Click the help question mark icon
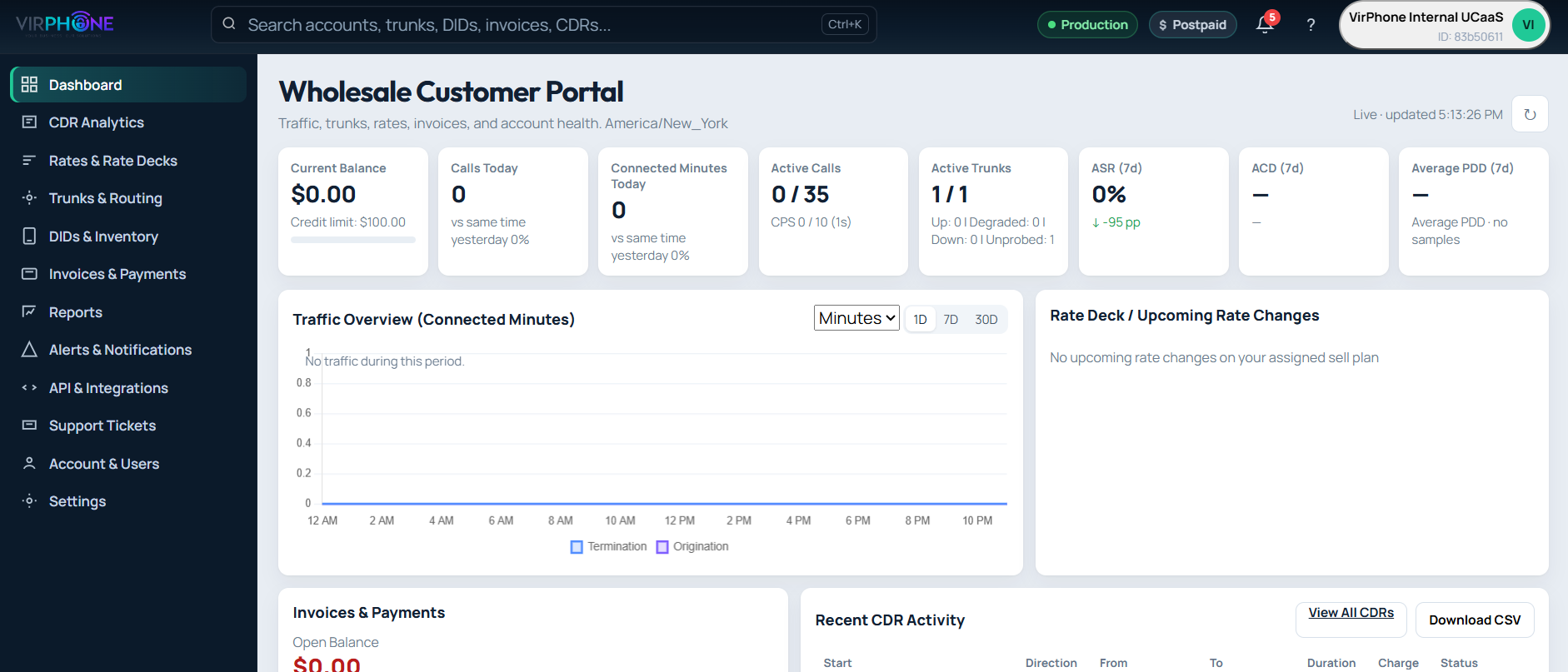The image size is (1568, 672). pyautogui.click(x=1311, y=25)
